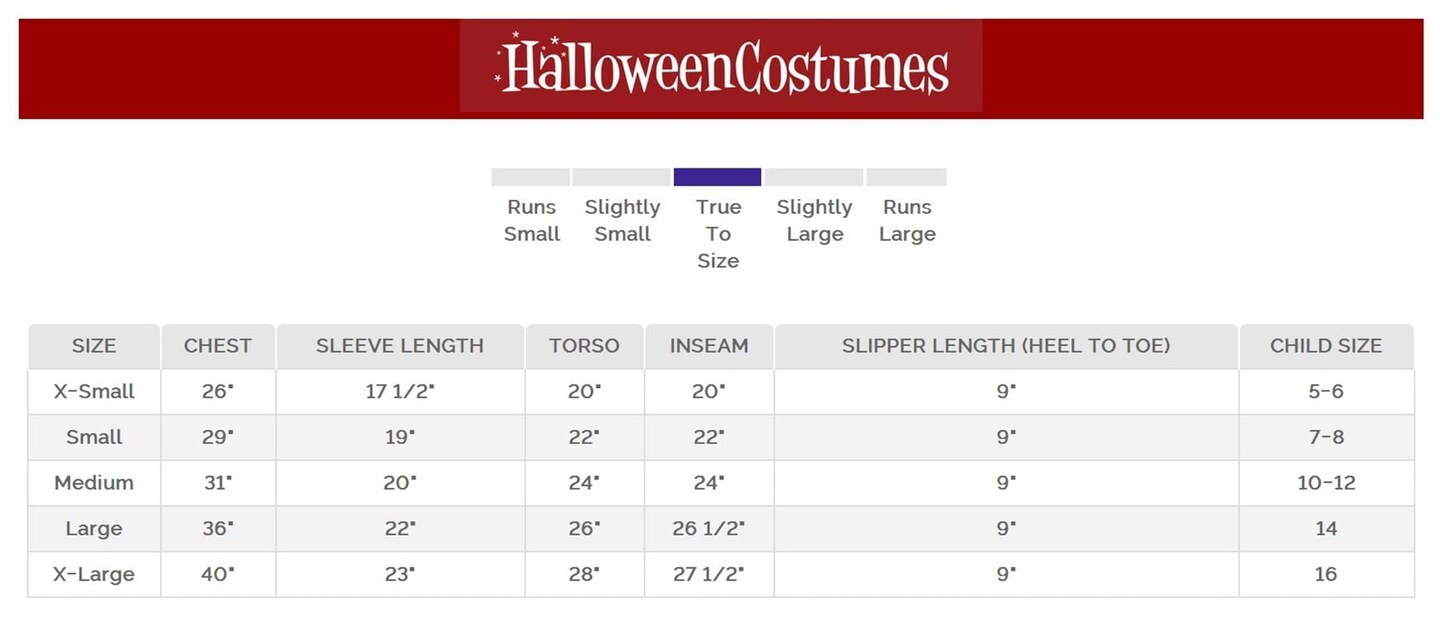
Task: Click the CHILD SIZE column header
Action: tap(1326, 346)
